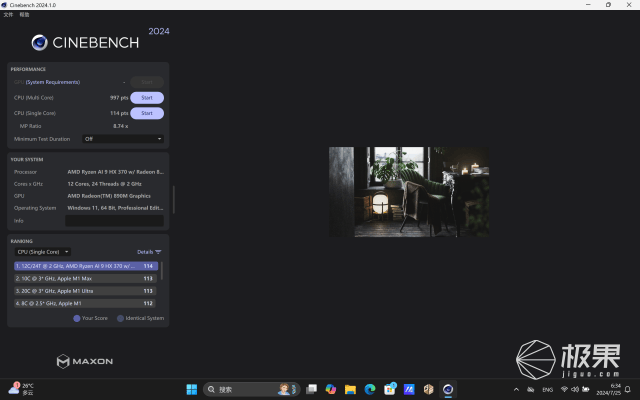Click the Cinebench sphere logo icon
Viewport: 640px width, 400px height.
pos(40,42)
